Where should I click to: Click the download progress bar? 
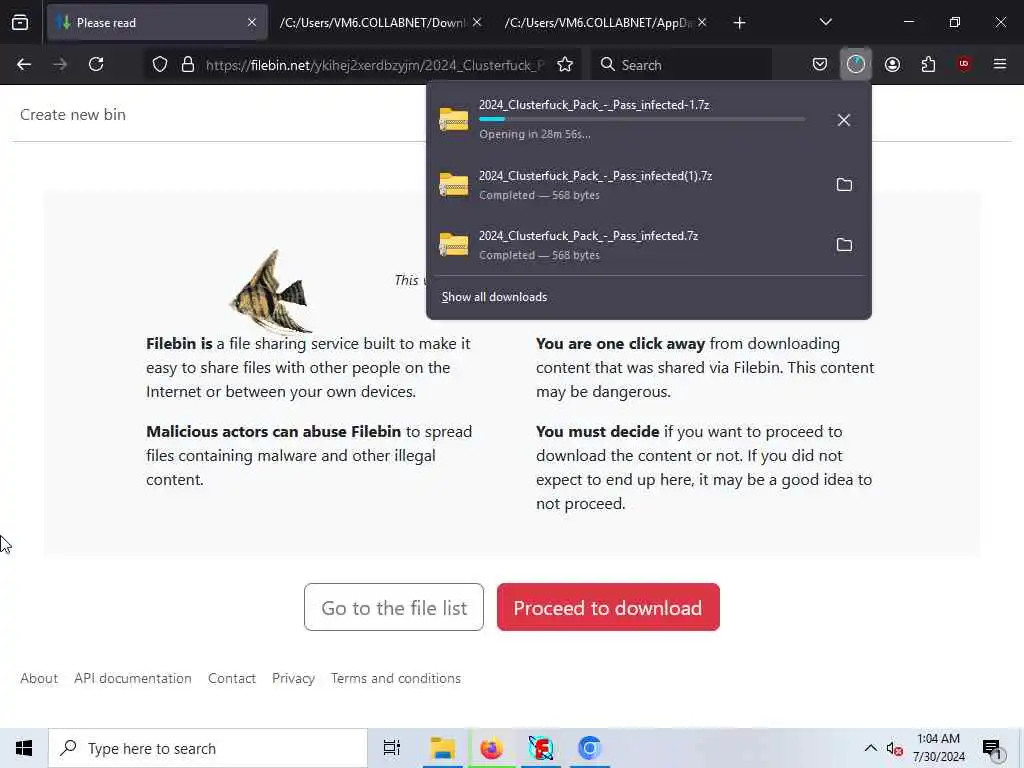(x=642, y=119)
